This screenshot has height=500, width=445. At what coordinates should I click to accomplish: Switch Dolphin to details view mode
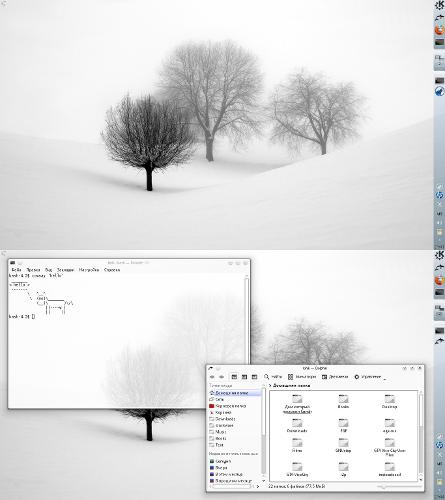point(244,377)
